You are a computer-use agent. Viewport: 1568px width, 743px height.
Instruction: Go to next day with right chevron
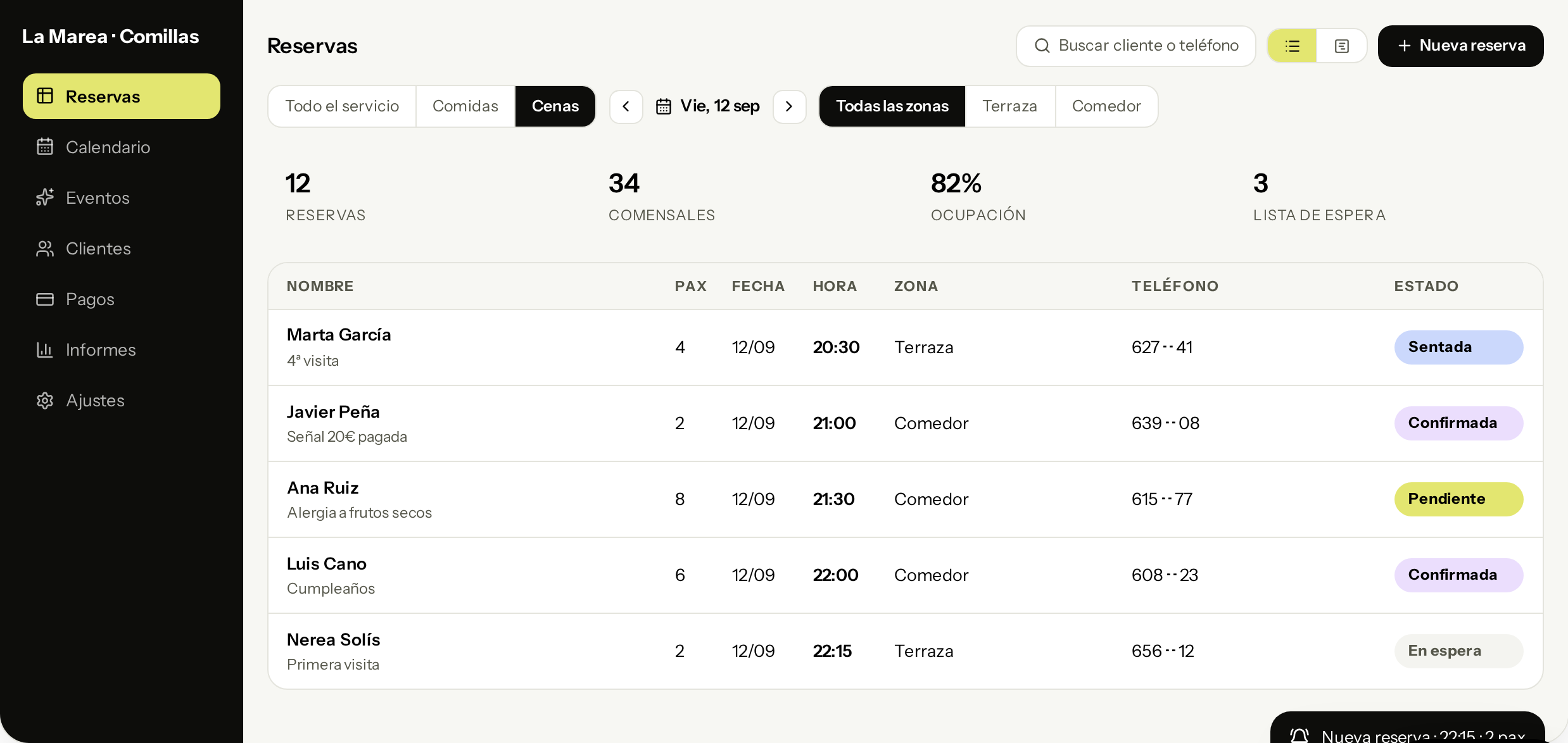789,106
